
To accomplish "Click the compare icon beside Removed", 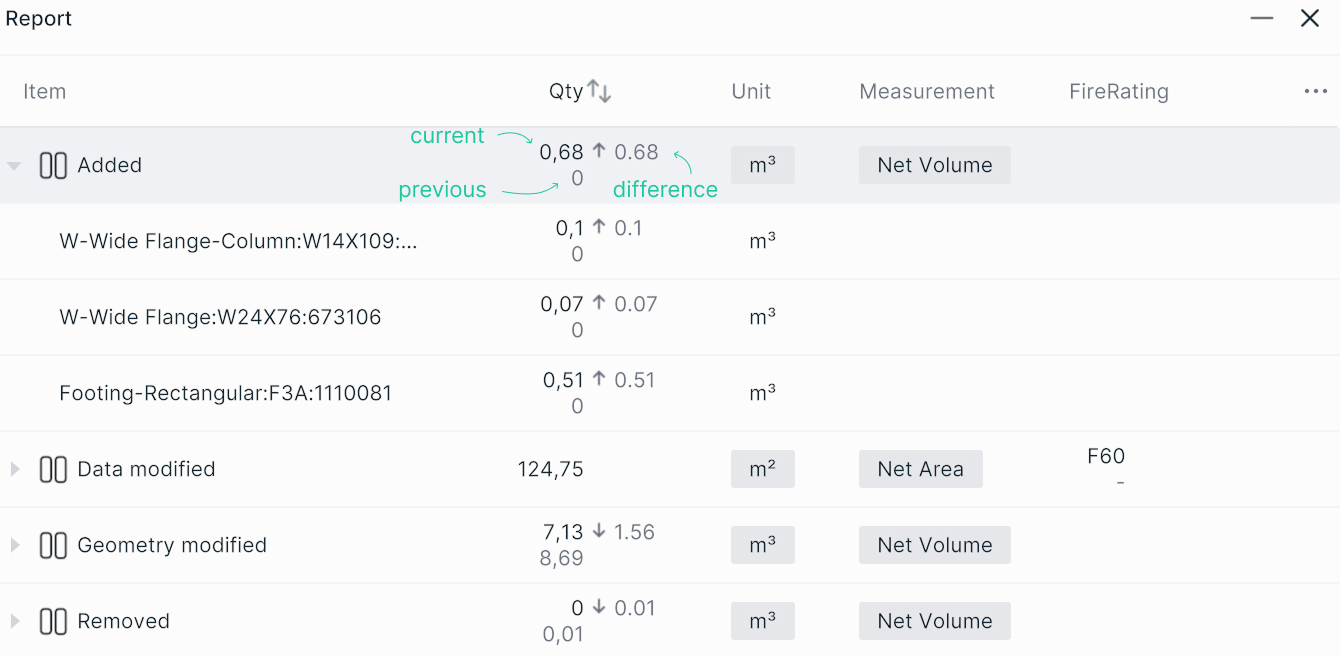I will pyautogui.click(x=53, y=622).
